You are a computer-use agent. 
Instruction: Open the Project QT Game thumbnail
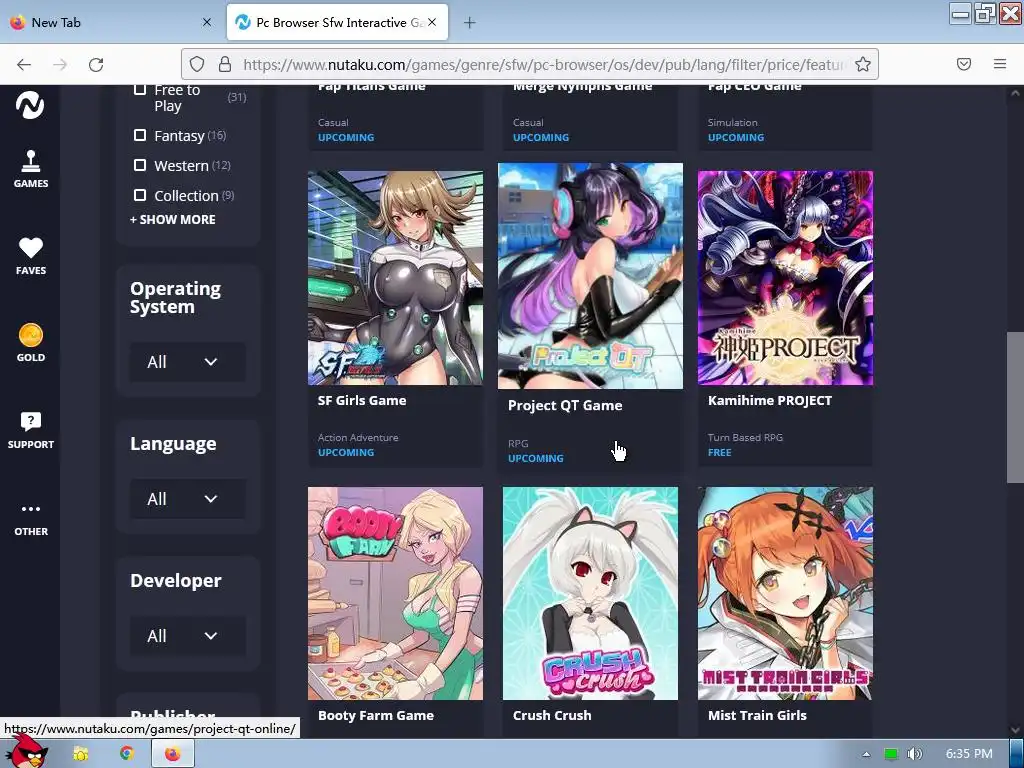tap(590, 276)
